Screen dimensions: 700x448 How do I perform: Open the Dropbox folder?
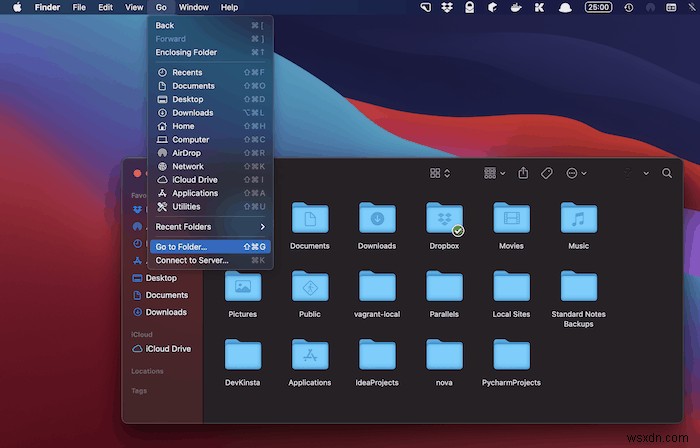click(444, 217)
